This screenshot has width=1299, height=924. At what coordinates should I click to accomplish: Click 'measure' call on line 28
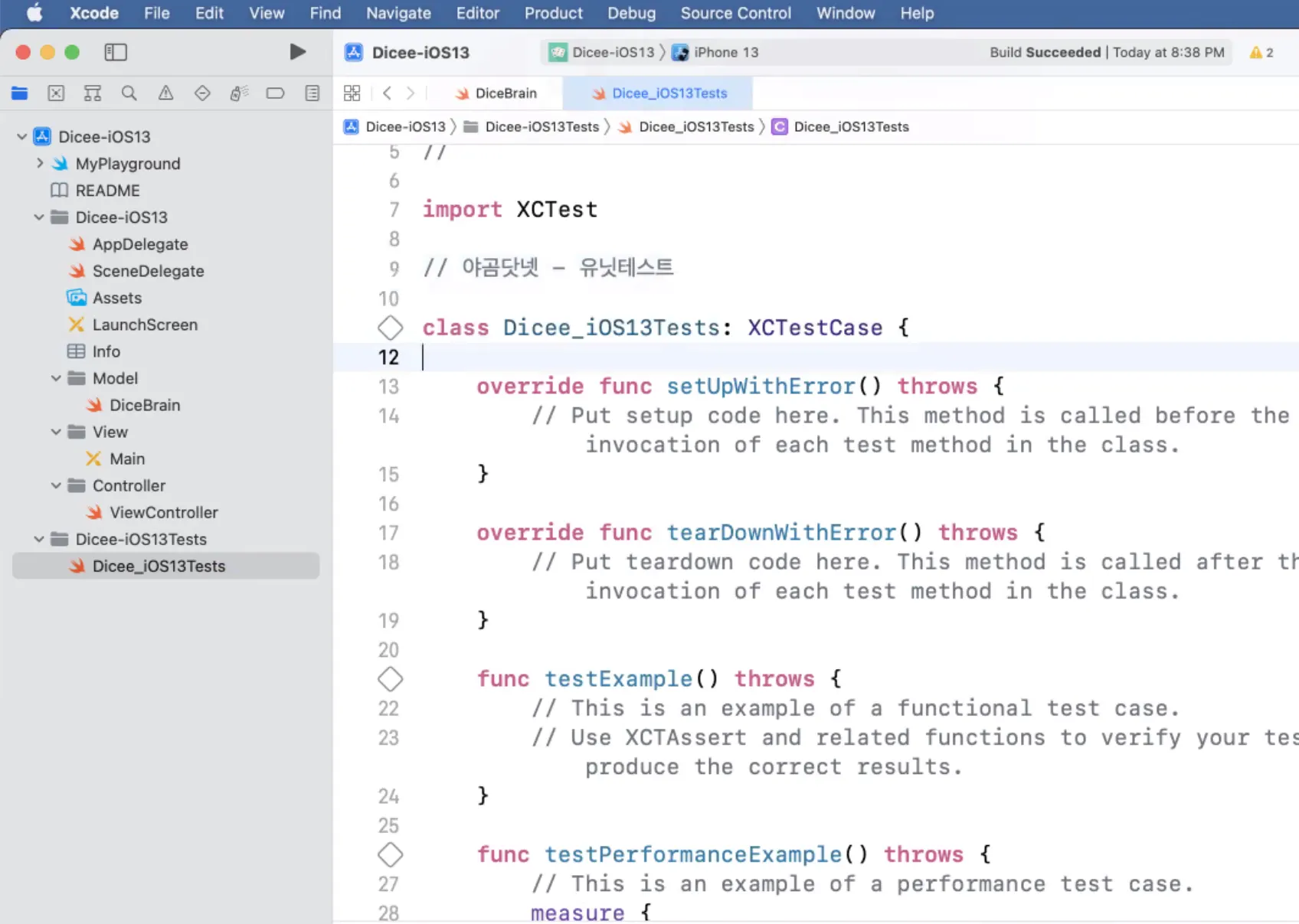click(x=578, y=913)
